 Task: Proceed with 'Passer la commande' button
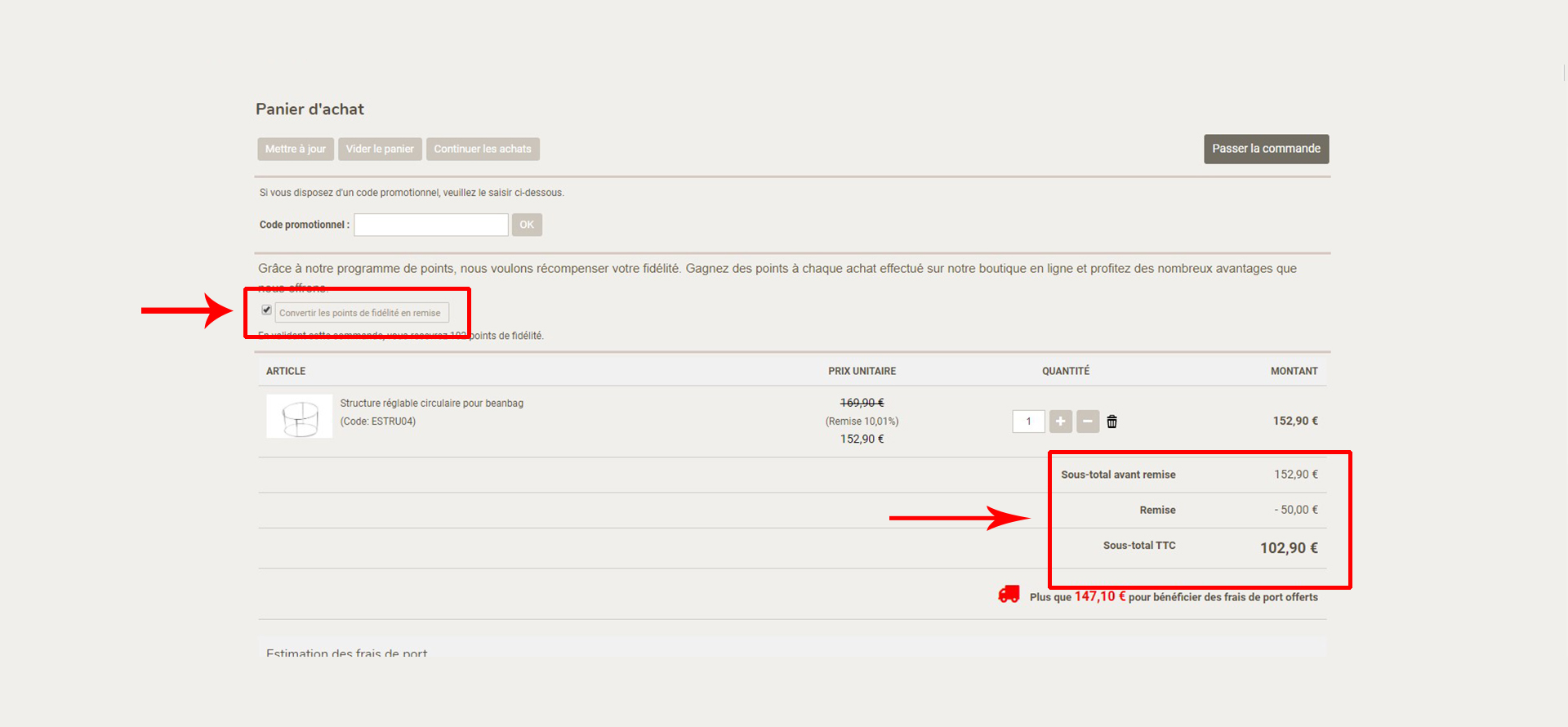(x=1266, y=149)
